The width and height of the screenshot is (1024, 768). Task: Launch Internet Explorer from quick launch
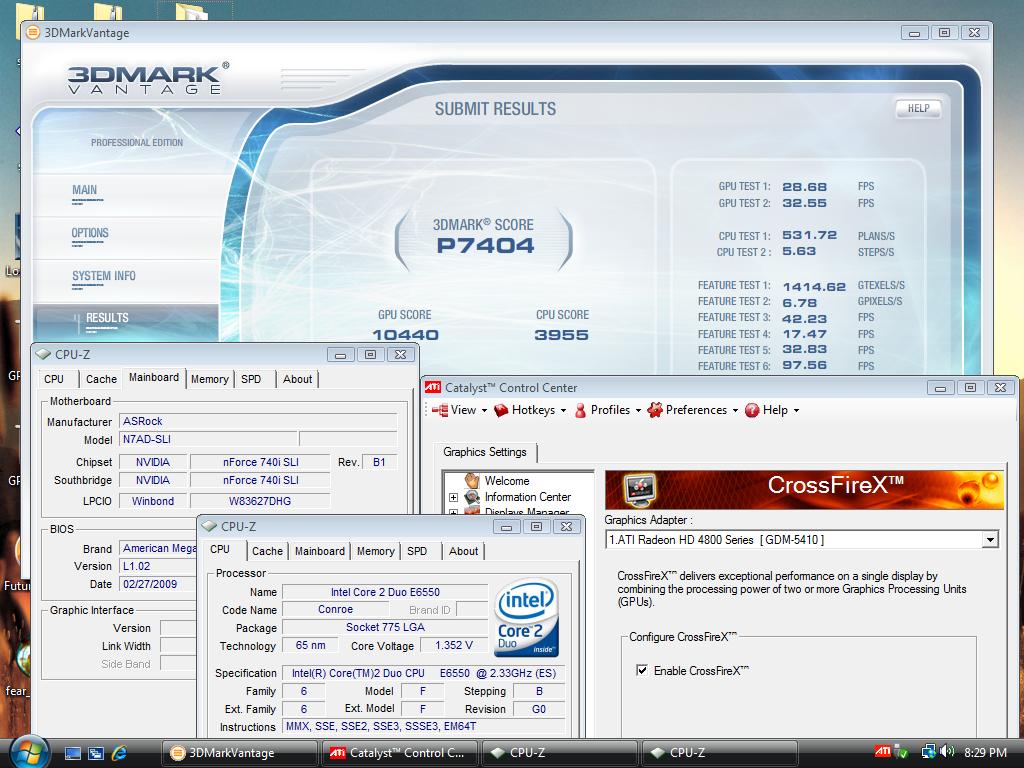[119, 753]
